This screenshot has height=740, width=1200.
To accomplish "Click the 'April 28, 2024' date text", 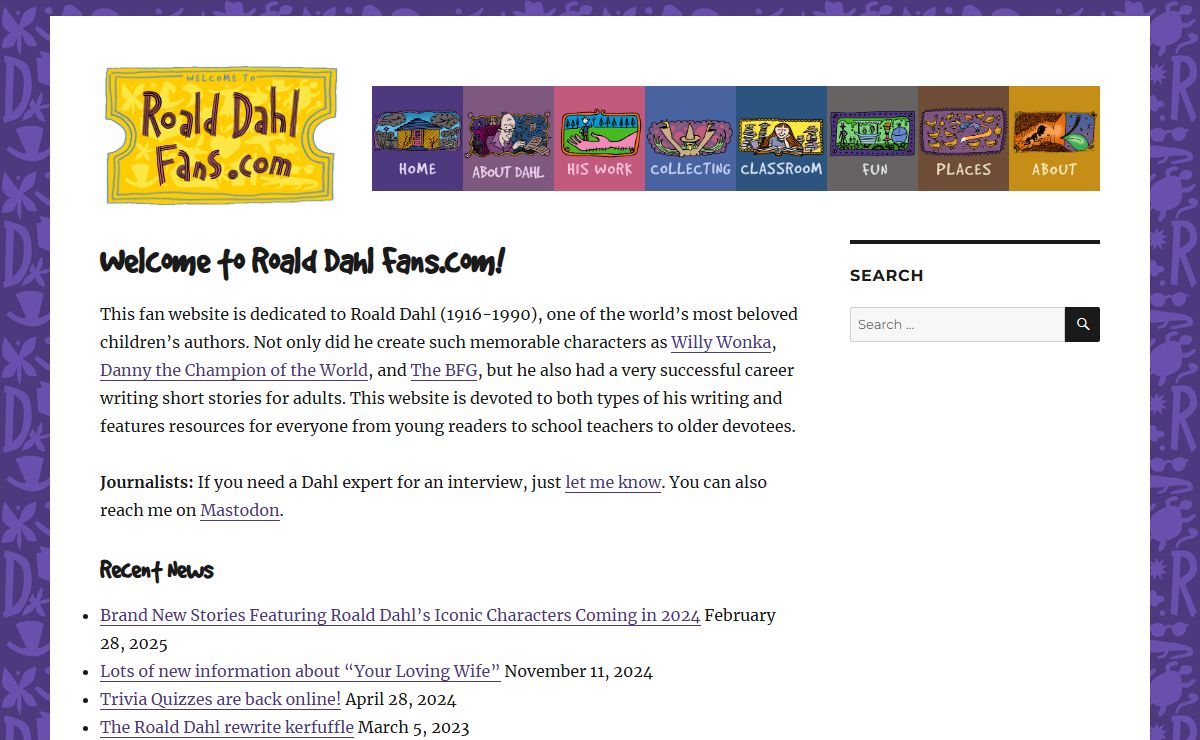I will click(401, 699).
